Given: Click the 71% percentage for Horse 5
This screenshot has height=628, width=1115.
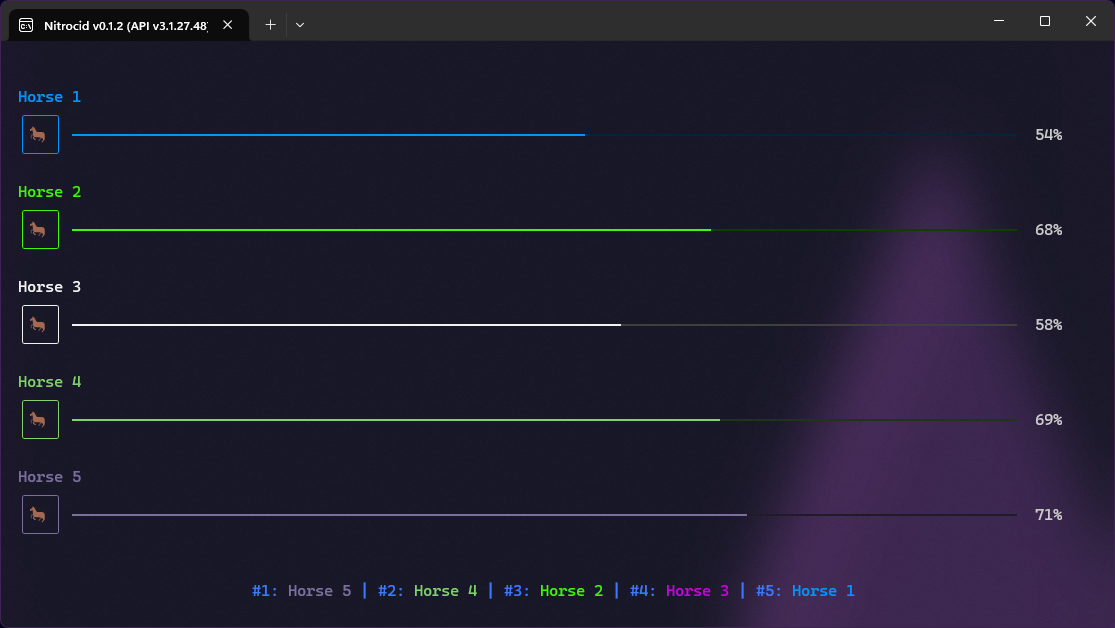Looking at the screenshot, I should pos(1048,515).
